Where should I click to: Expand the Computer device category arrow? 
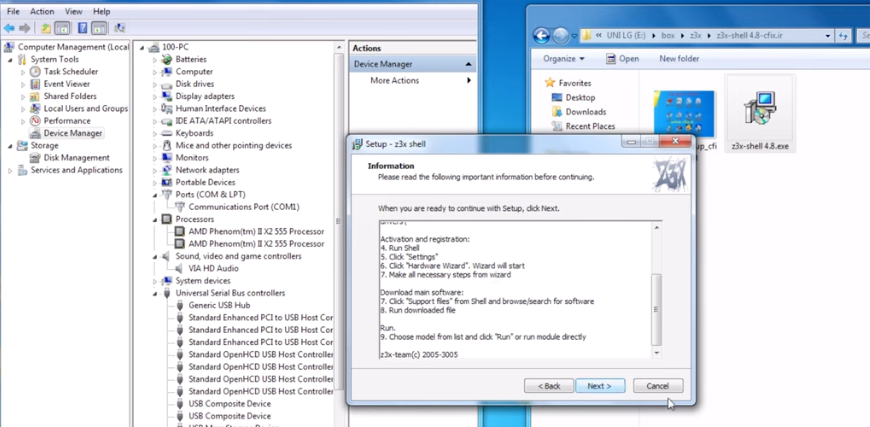pos(155,72)
